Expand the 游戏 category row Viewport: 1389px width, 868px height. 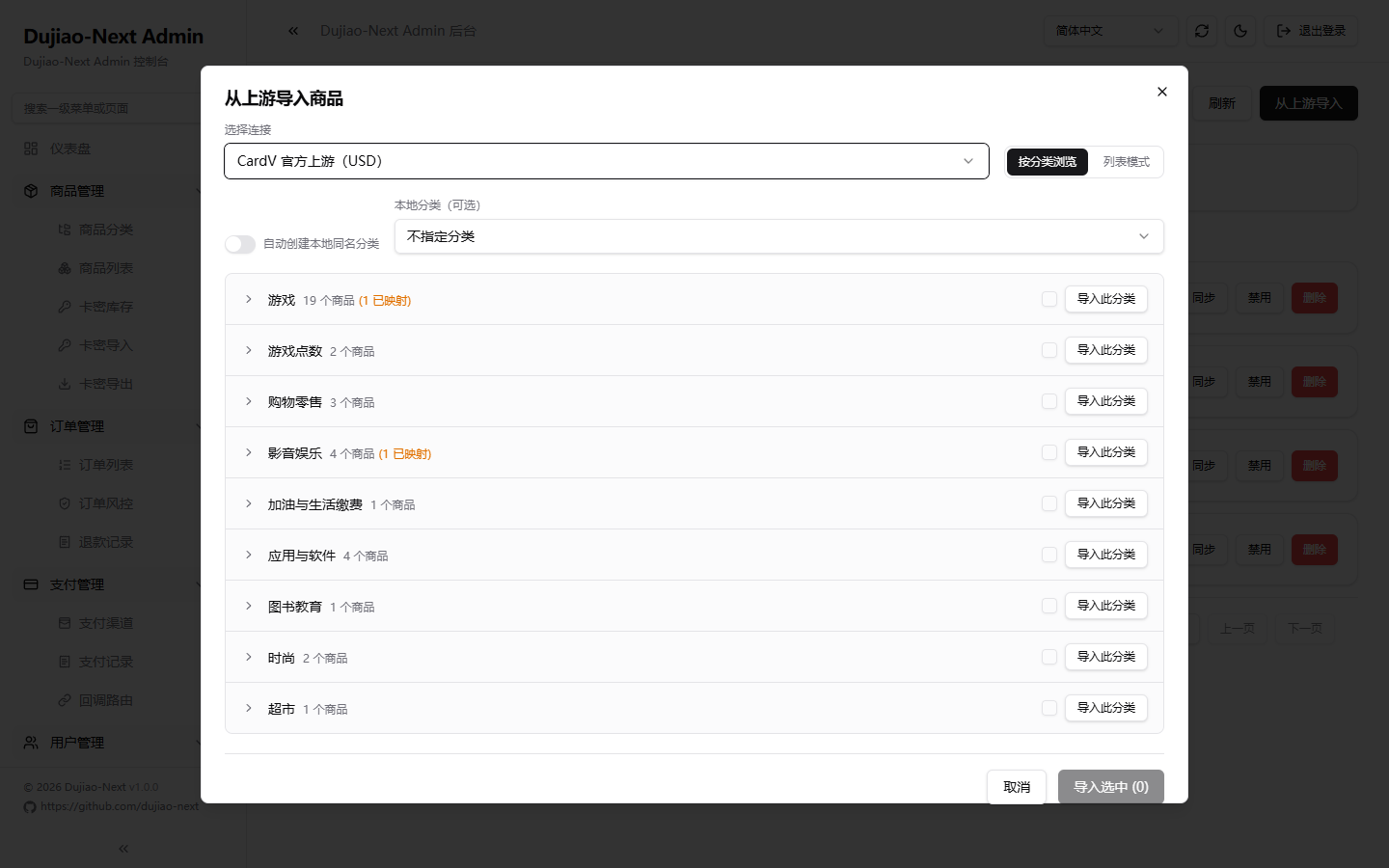(x=249, y=299)
